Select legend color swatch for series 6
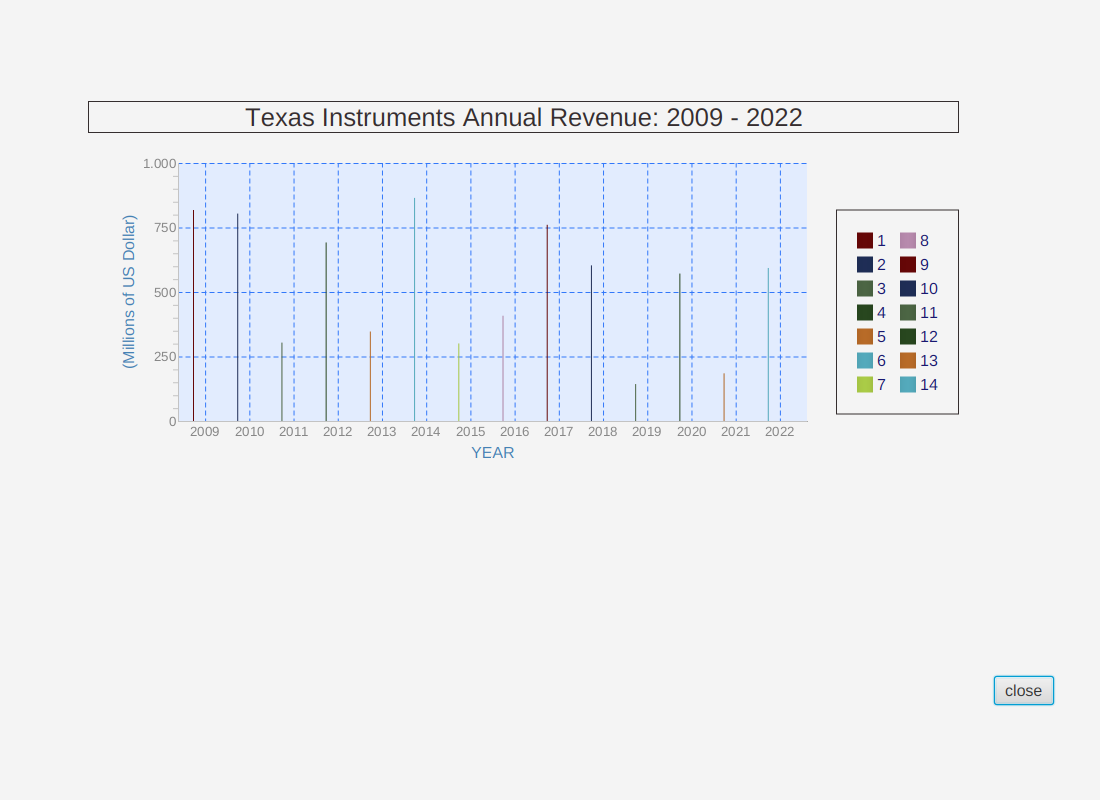This screenshot has width=1100, height=800. click(x=865, y=360)
